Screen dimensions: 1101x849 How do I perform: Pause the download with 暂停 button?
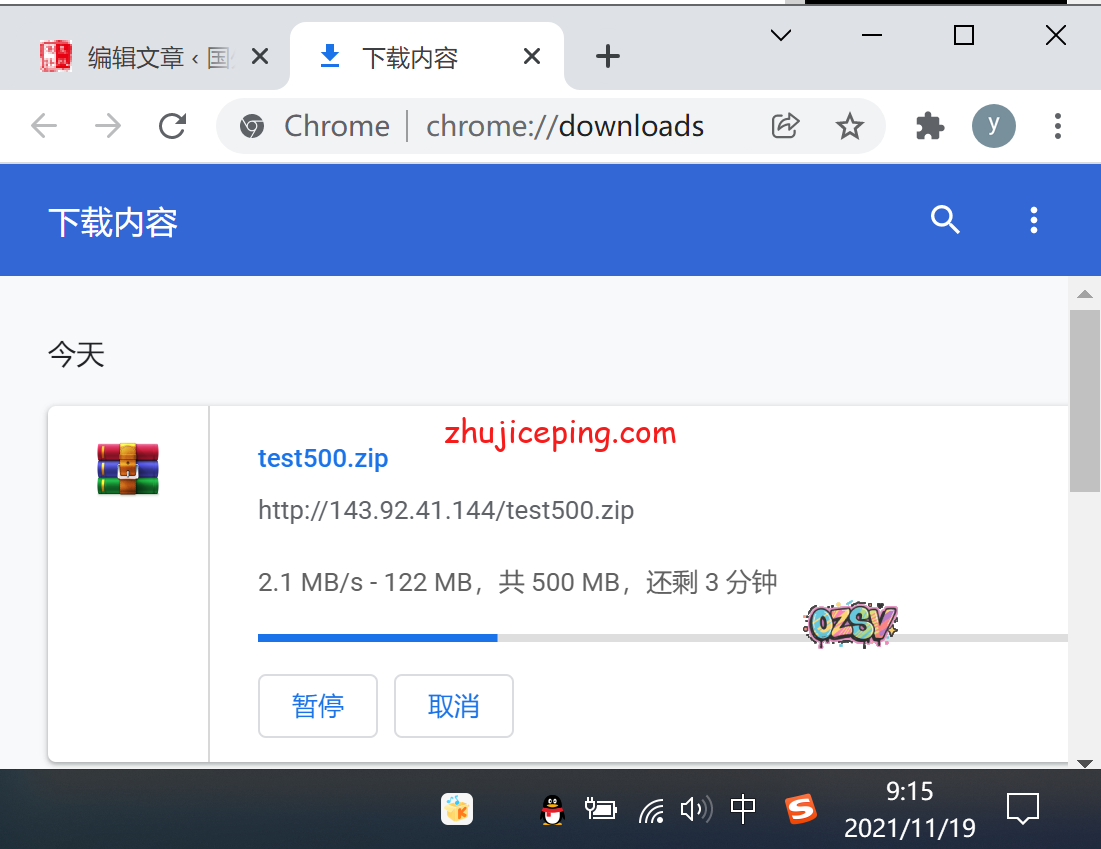coord(318,706)
